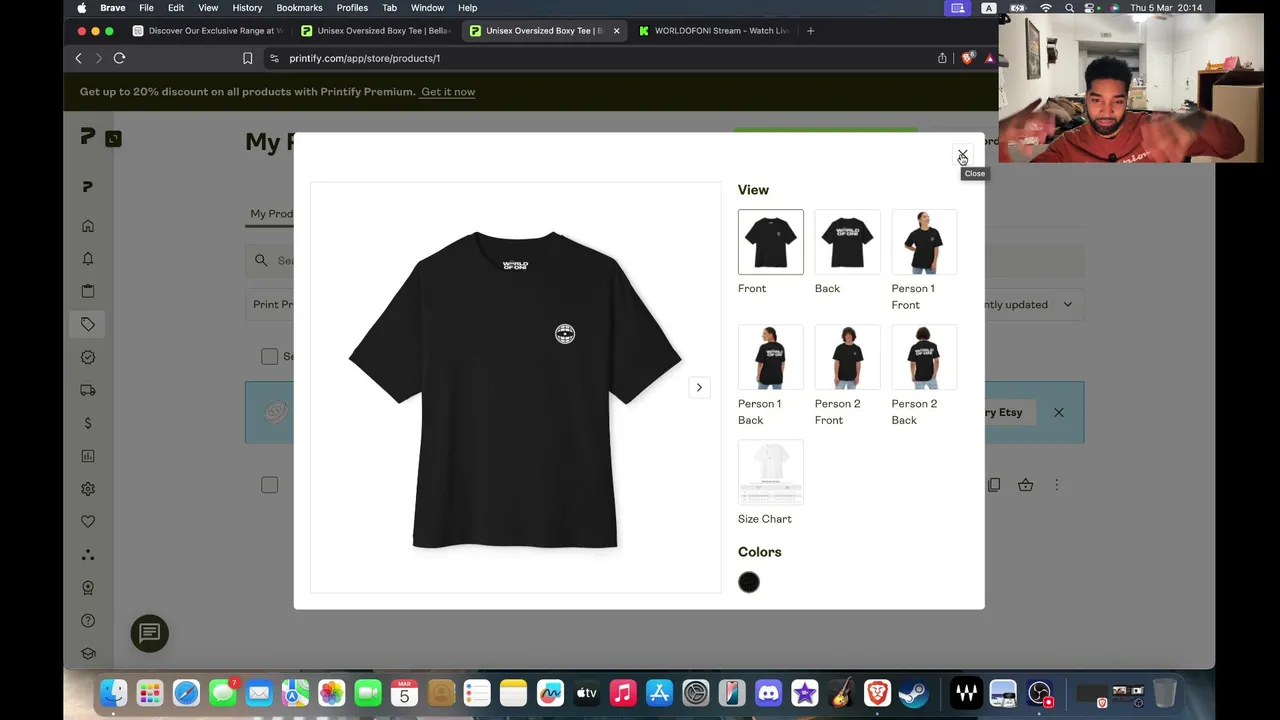1280x720 pixels.
Task: Toggle the product row checkbox
Action: [269, 485]
